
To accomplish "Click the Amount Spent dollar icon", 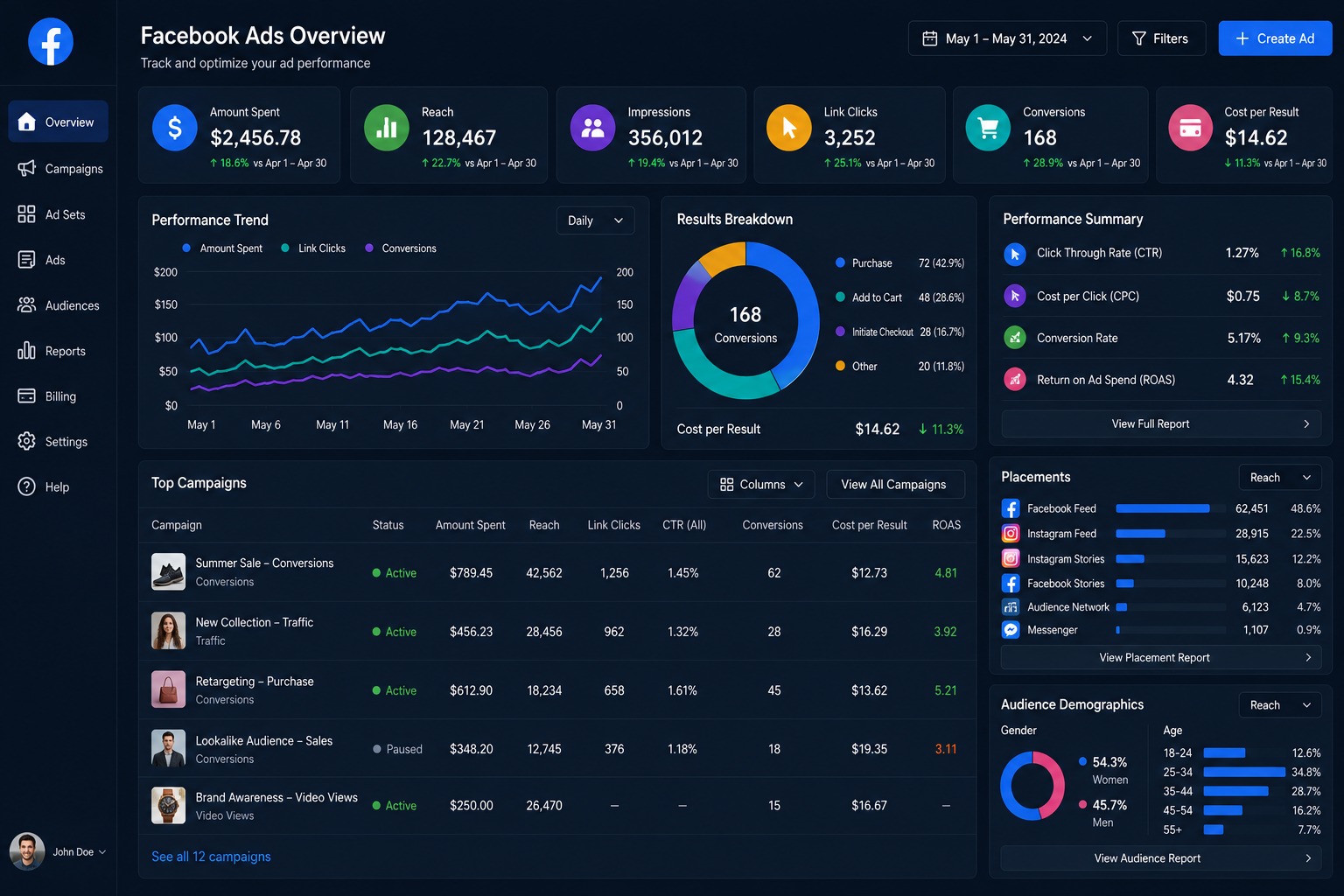I will pos(175,128).
